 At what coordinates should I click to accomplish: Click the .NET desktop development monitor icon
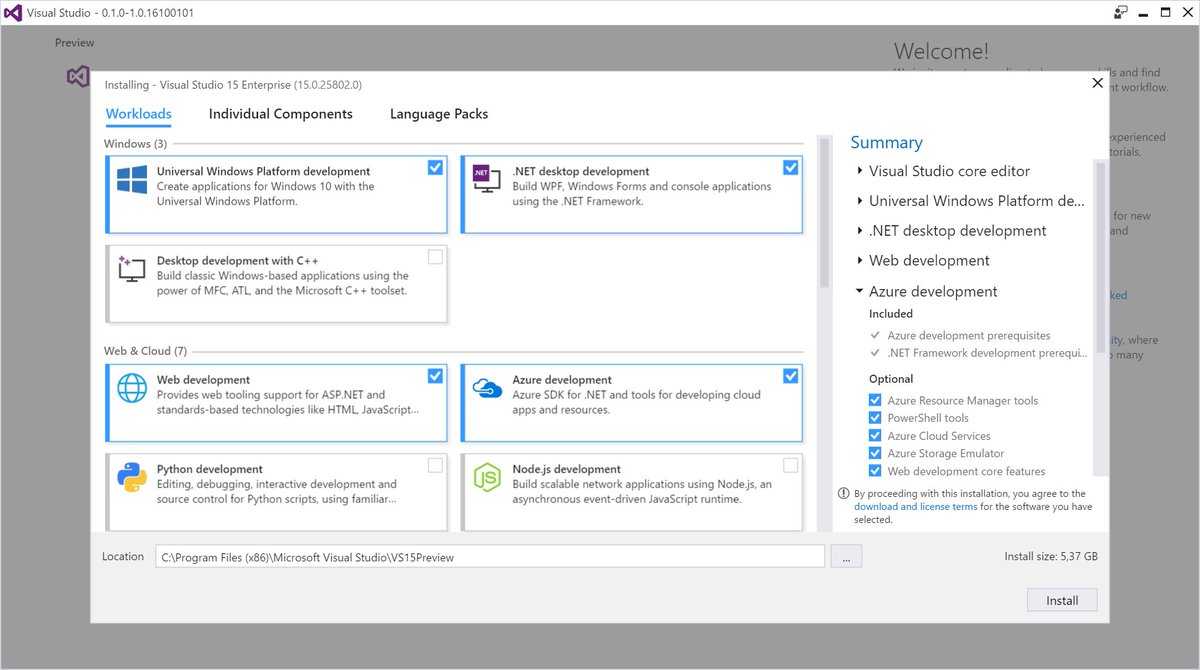[487, 178]
